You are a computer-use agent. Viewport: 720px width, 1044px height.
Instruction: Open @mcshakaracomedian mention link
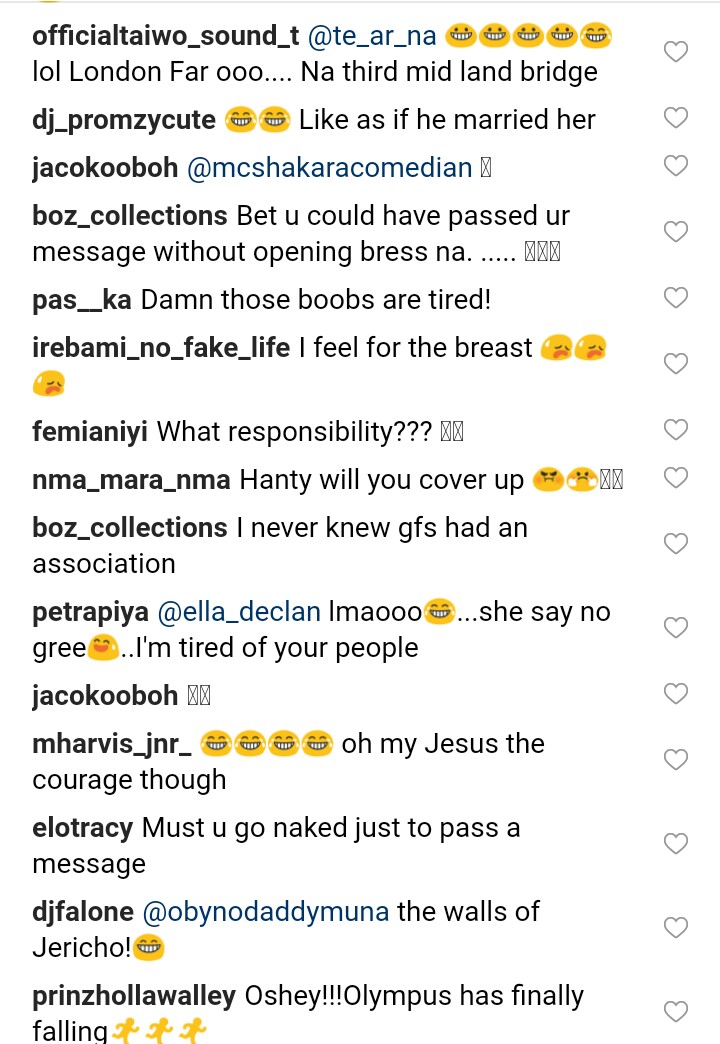(x=329, y=168)
